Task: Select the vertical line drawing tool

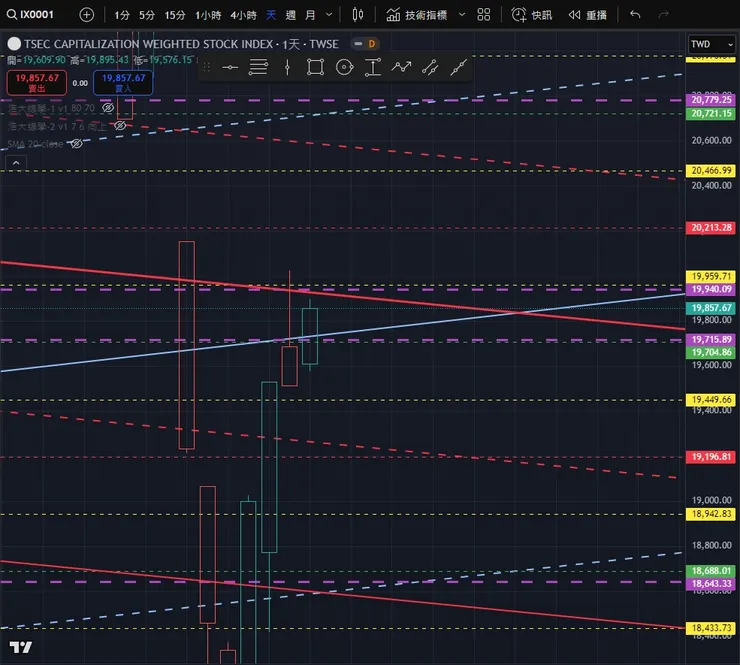Action: (x=287, y=67)
